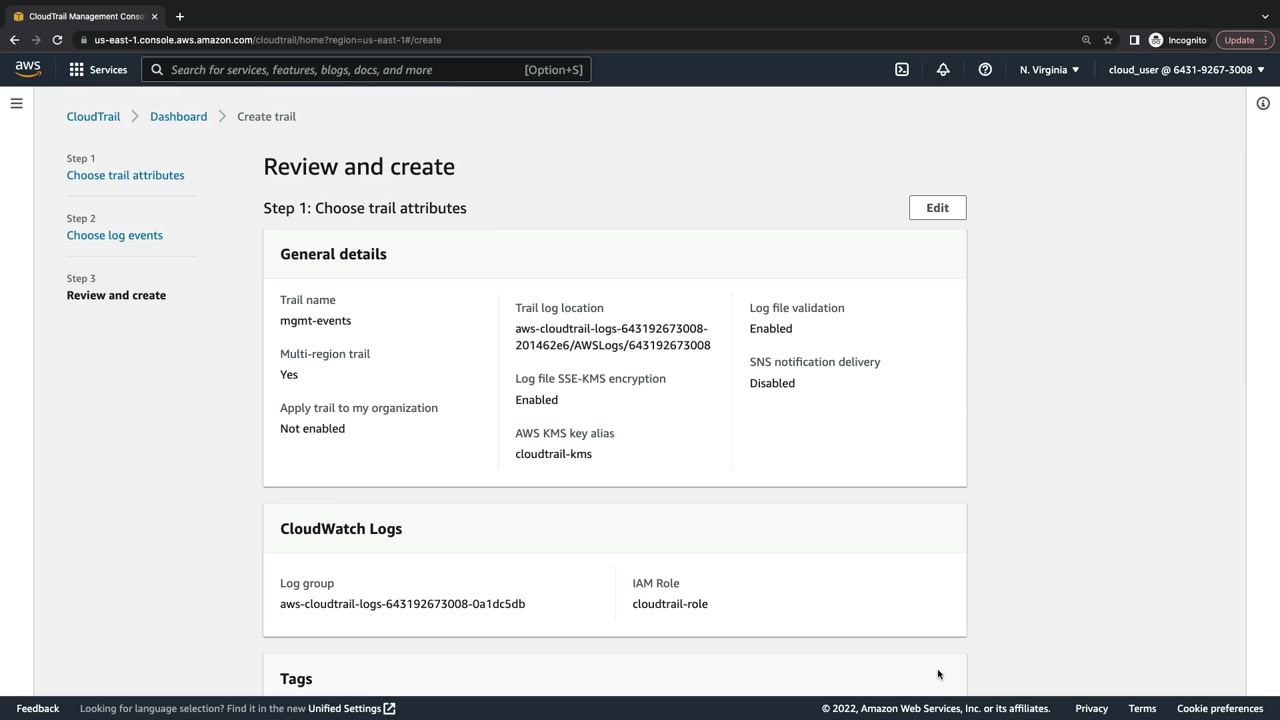Open the info panel icon at right
This screenshot has height=720, width=1280.
[x=1263, y=104]
